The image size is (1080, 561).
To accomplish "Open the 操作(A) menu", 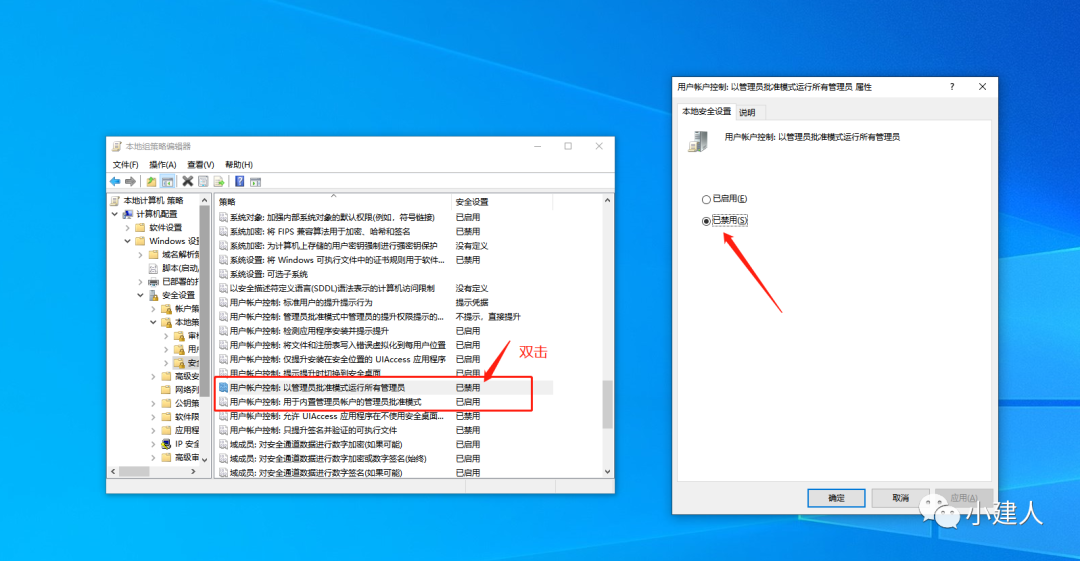I will click(163, 165).
